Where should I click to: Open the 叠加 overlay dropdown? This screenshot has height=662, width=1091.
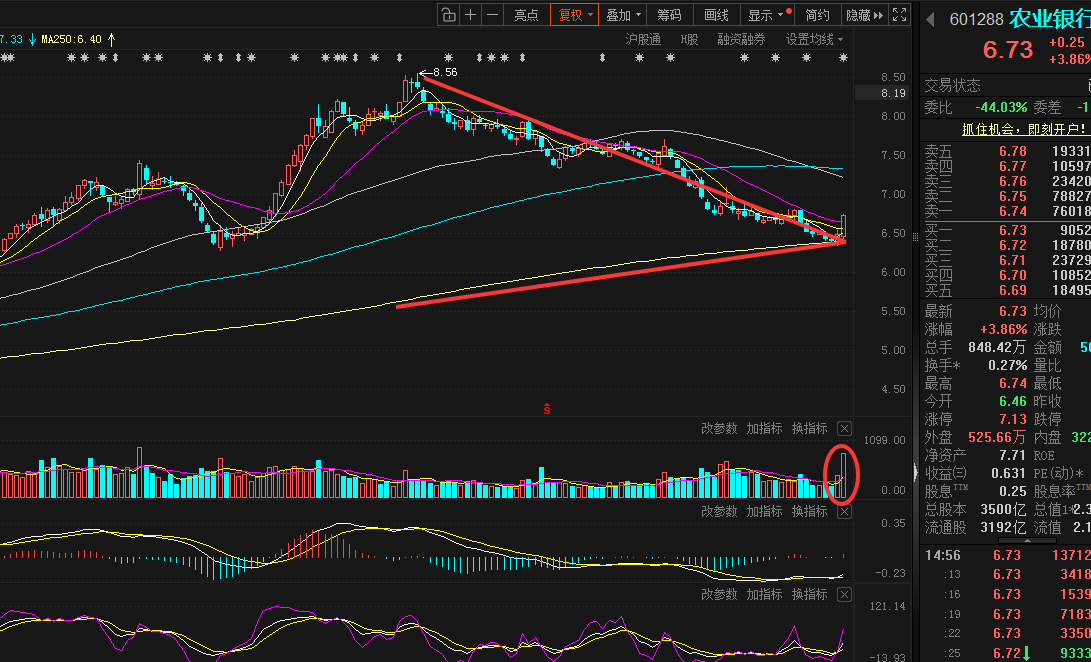pos(623,15)
